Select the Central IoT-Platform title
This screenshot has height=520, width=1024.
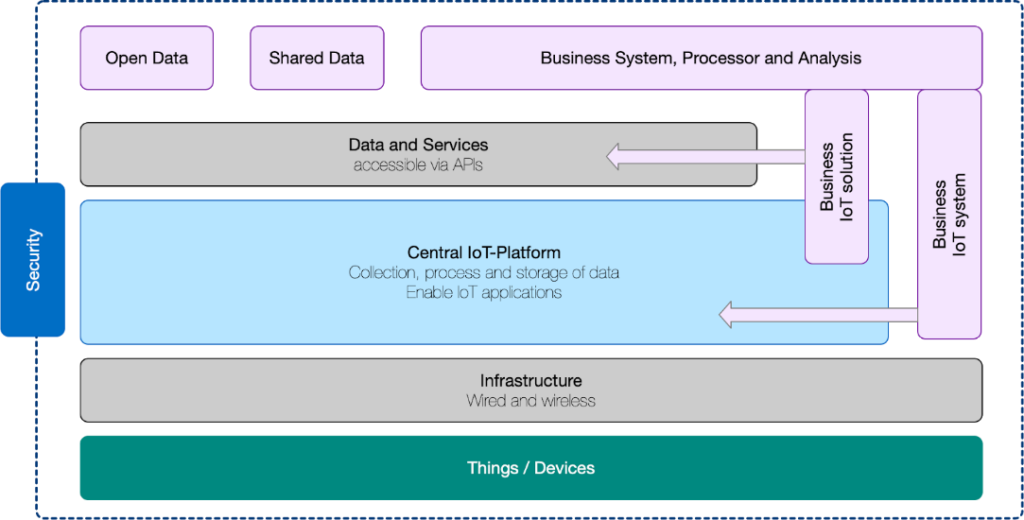click(x=484, y=252)
